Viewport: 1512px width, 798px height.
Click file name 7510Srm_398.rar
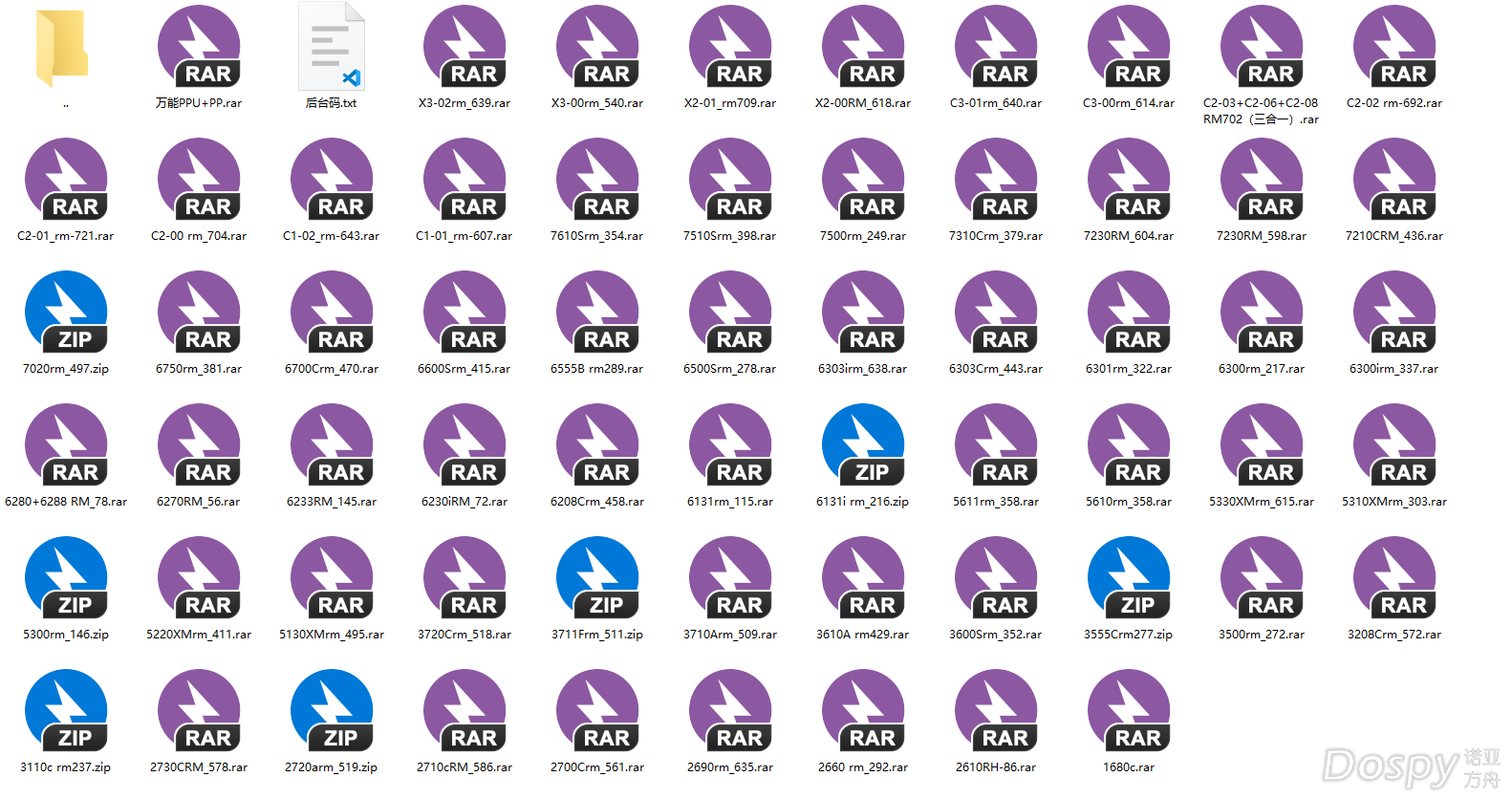tap(730, 236)
